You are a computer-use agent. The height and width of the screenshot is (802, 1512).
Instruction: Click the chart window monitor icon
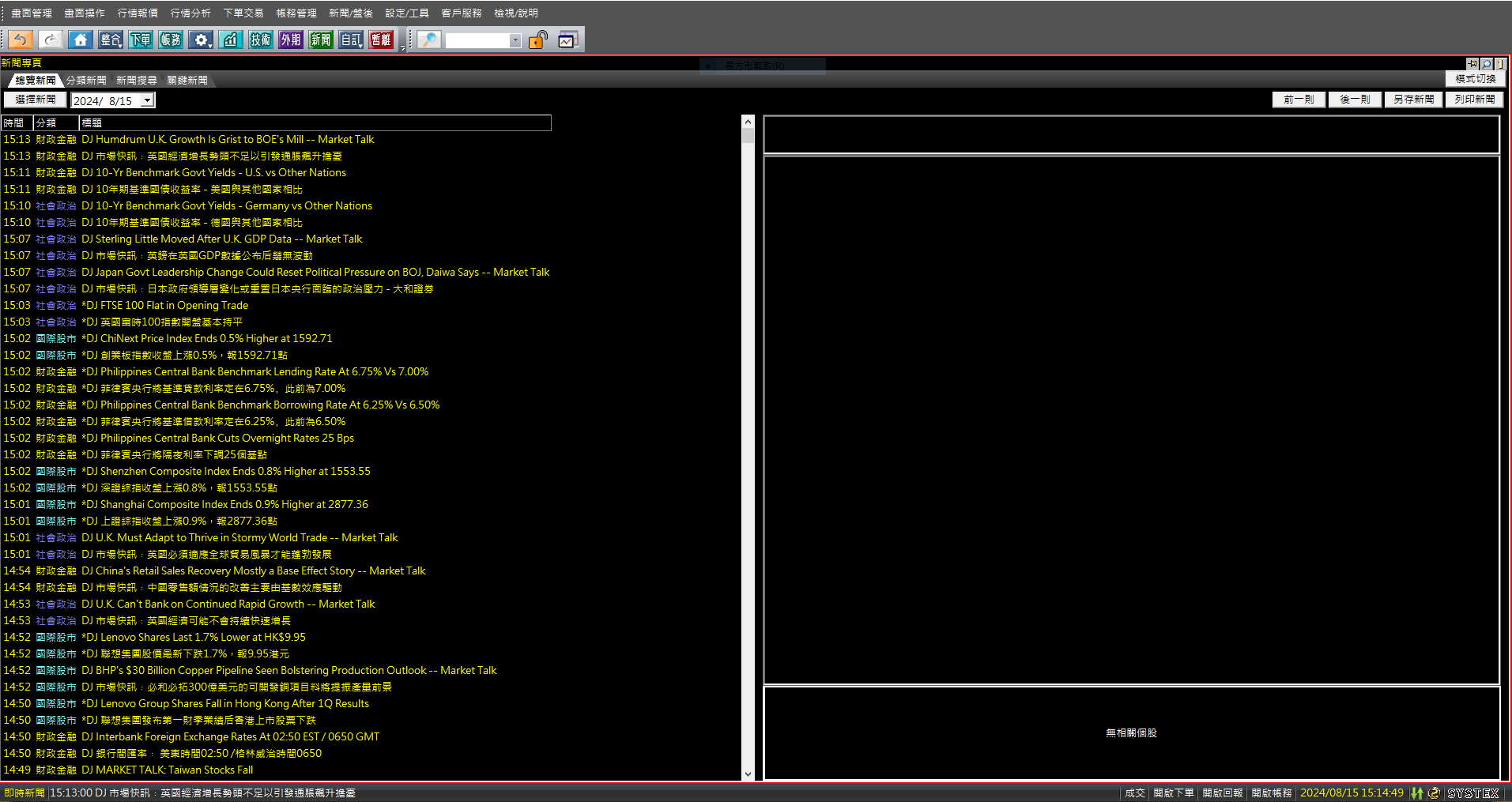pos(567,40)
